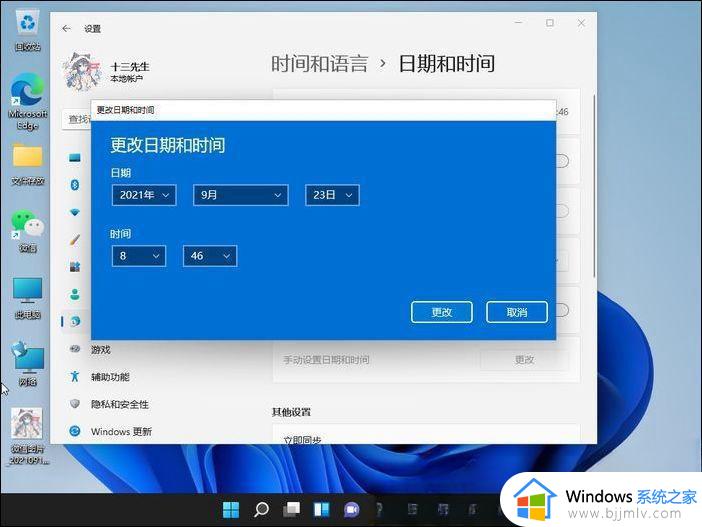Click the 十三先生 account name
Image resolution: width=702 pixels, height=527 pixels.
pos(130,67)
